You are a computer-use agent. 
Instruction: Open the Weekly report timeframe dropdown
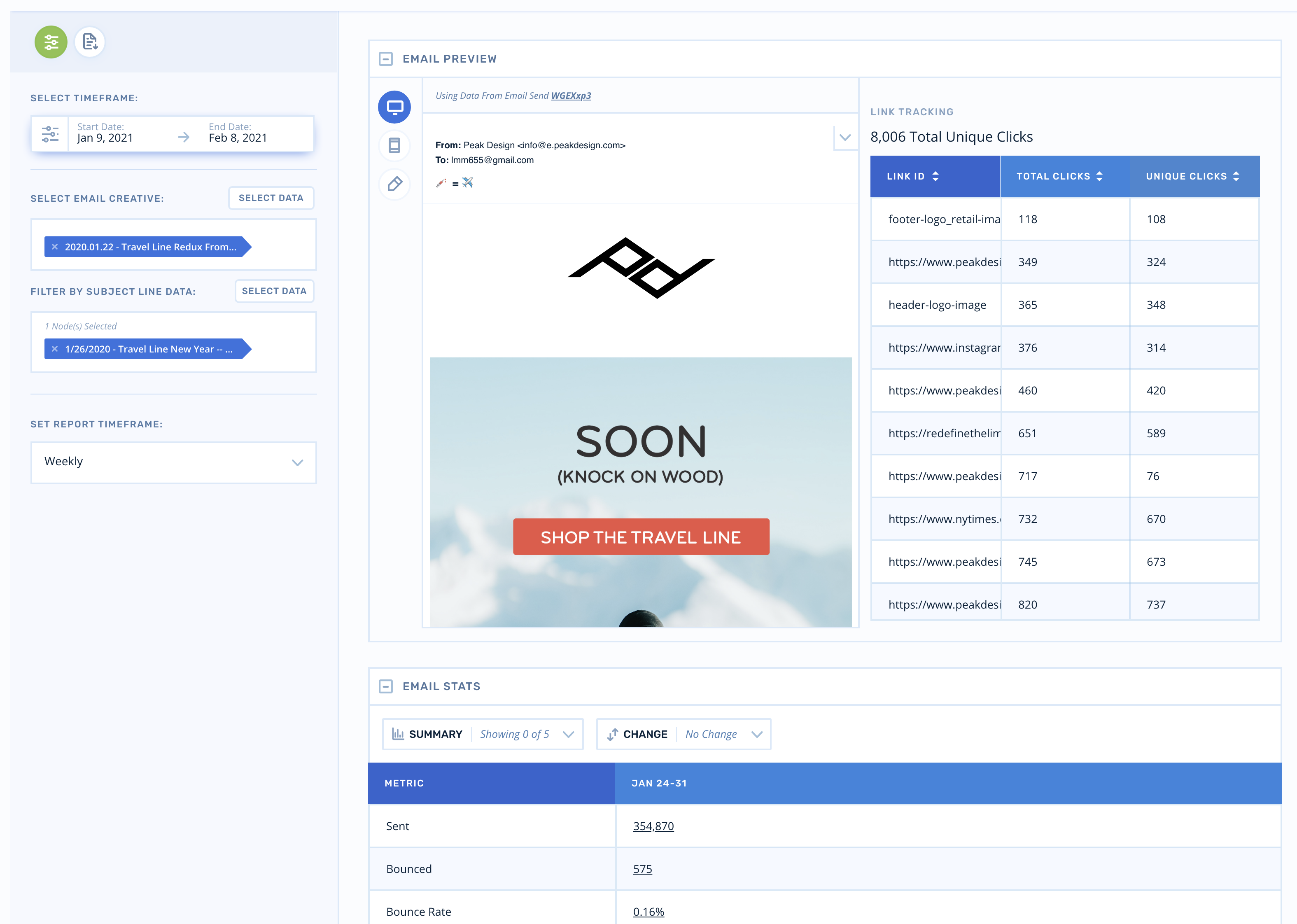173,462
